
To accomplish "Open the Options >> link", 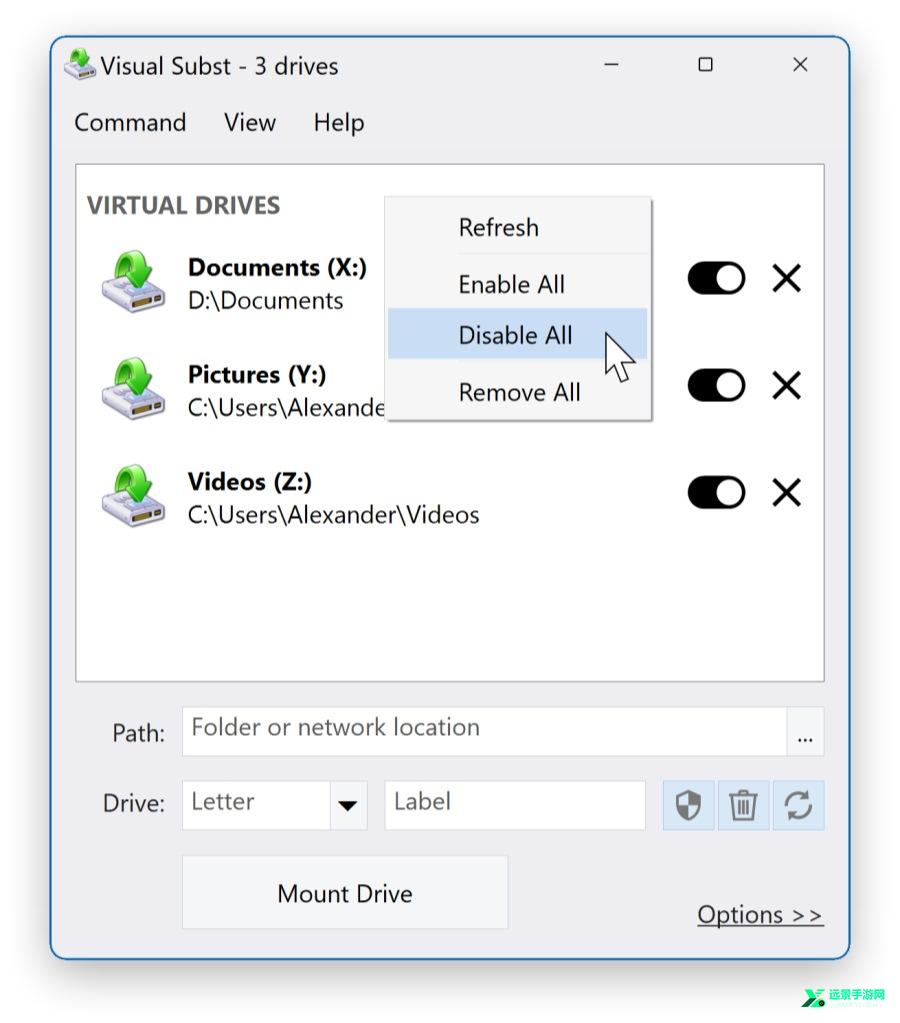I will click(760, 915).
